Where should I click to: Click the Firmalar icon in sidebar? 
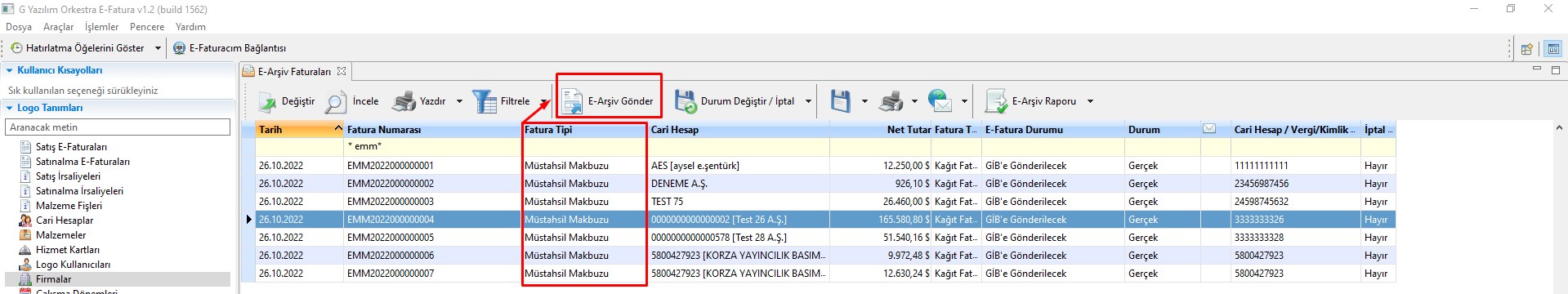click(25, 279)
